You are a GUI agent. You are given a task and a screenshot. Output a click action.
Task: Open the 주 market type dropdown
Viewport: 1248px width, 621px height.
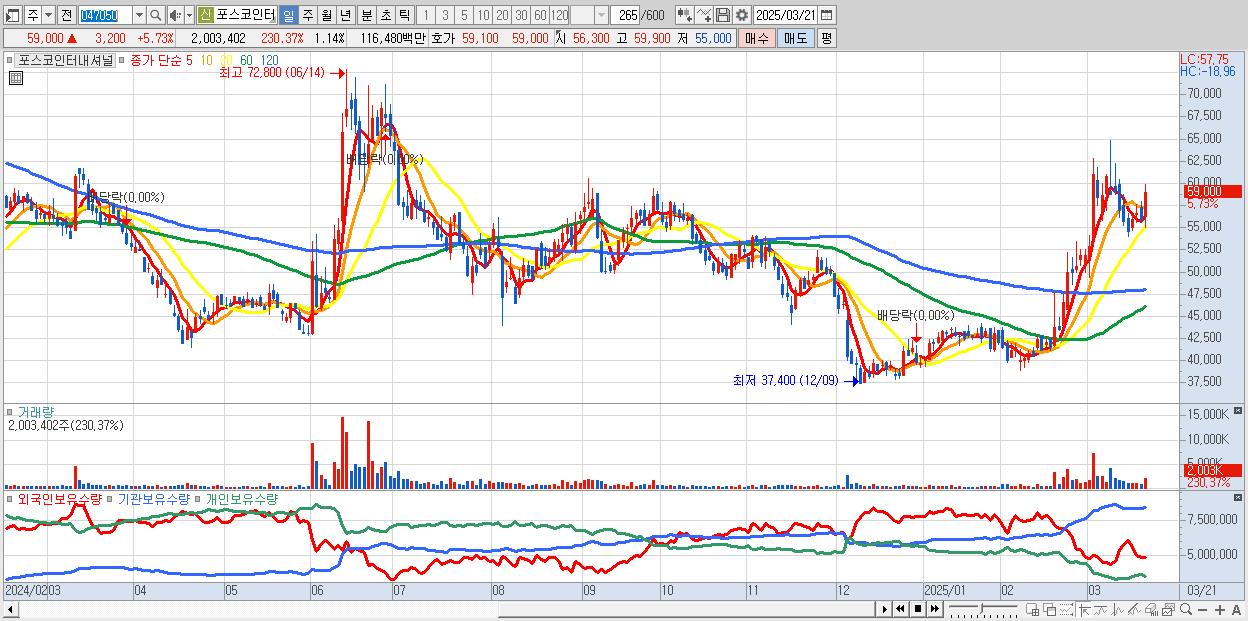[x=48, y=15]
